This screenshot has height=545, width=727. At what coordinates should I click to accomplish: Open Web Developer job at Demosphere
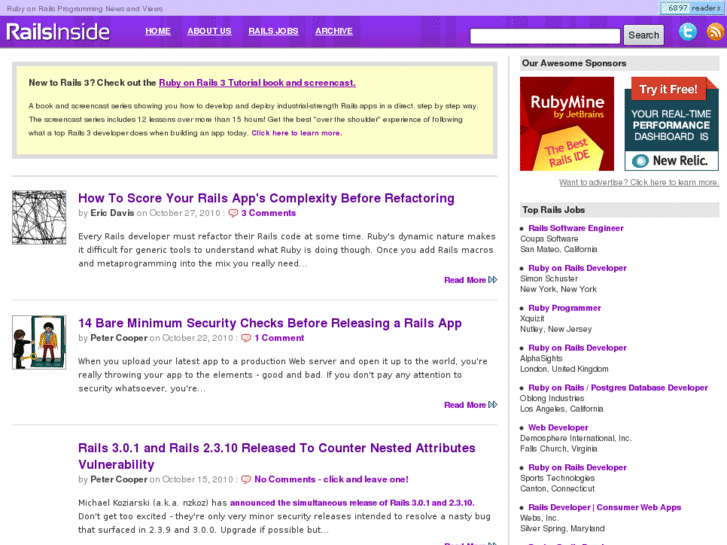[x=558, y=428]
